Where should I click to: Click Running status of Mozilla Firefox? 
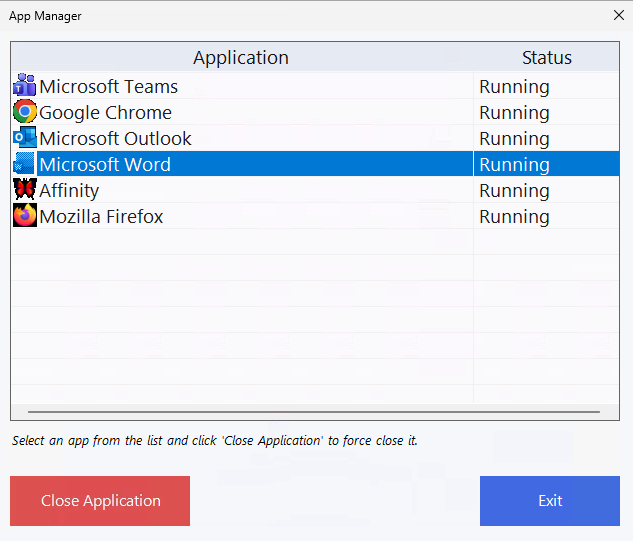point(514,217)
